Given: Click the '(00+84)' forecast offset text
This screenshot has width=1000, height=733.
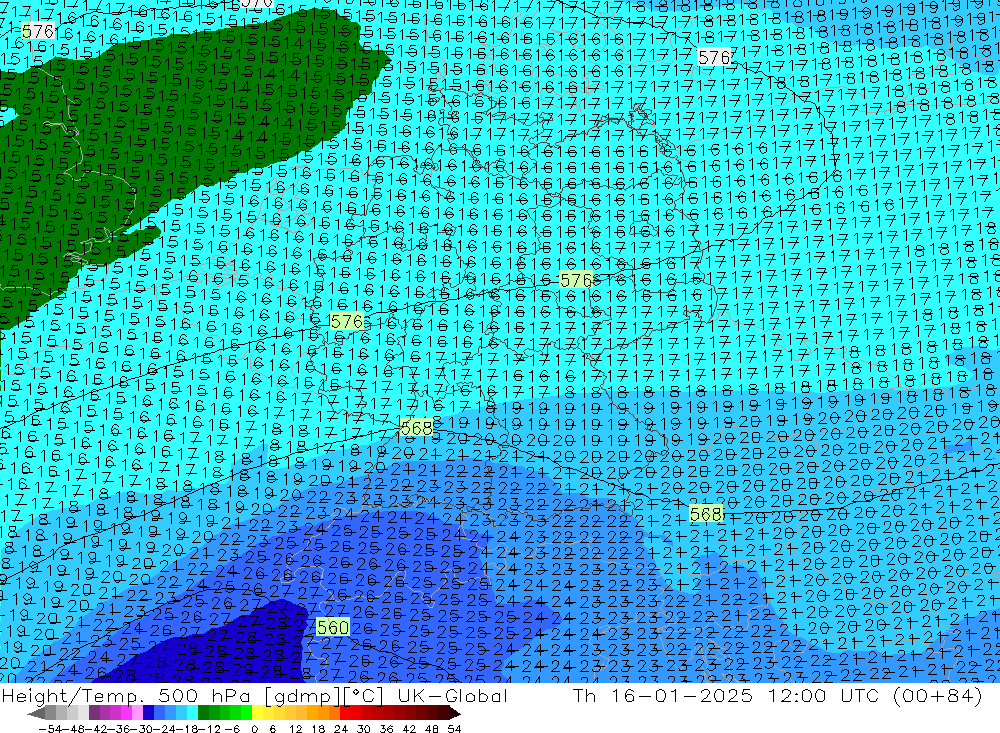Looking at the screenshot, I should [938, 695].
